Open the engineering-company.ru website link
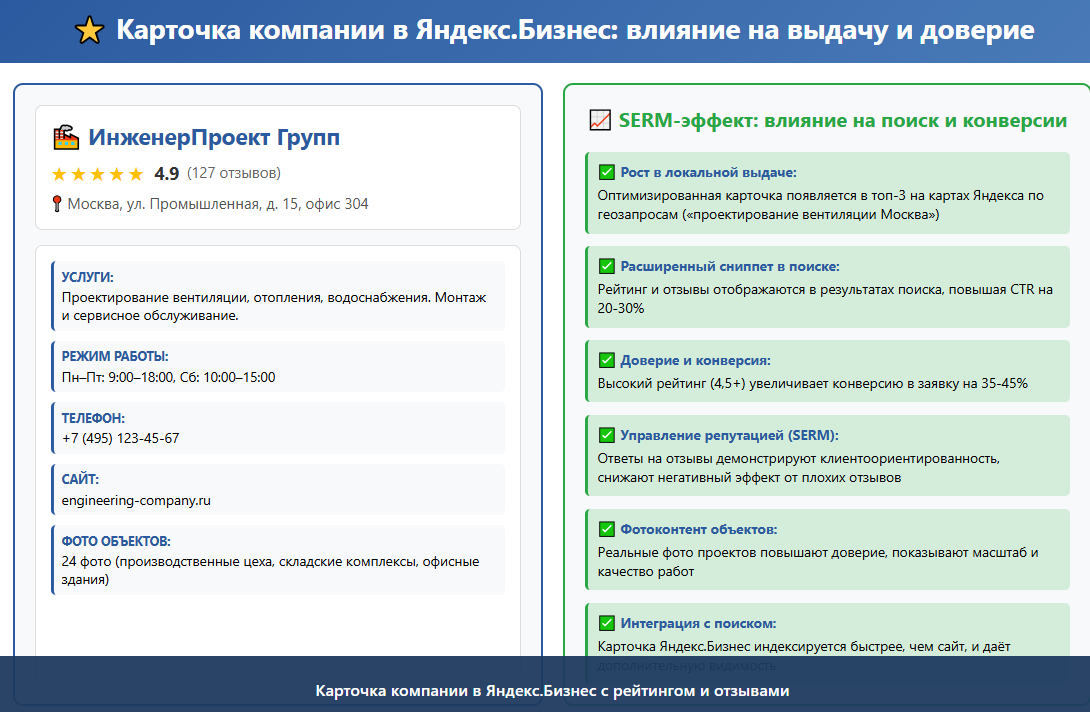The image size is (1090, 712). [x=136, y=500]
